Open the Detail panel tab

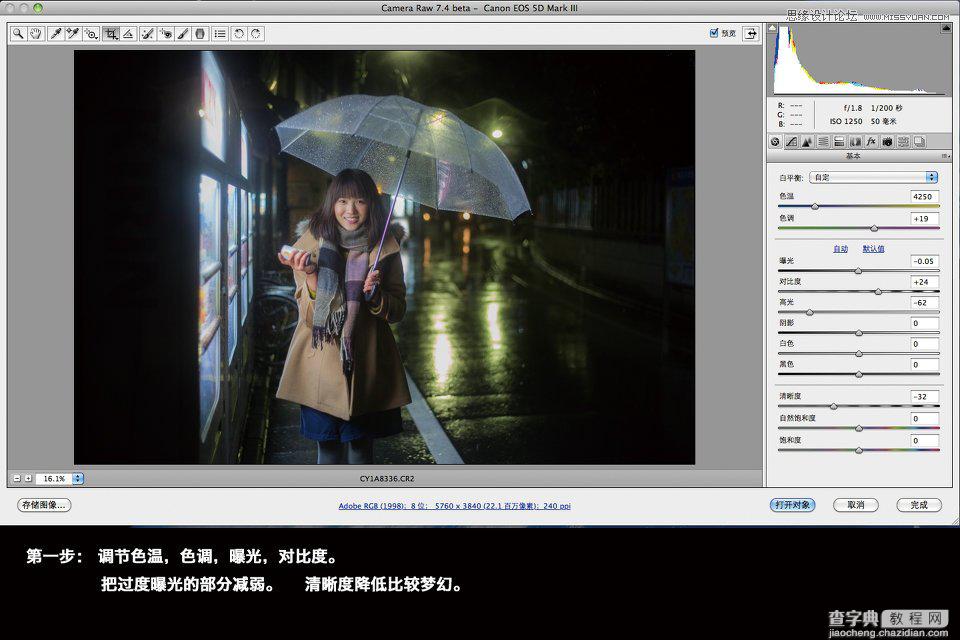(808, 141)
